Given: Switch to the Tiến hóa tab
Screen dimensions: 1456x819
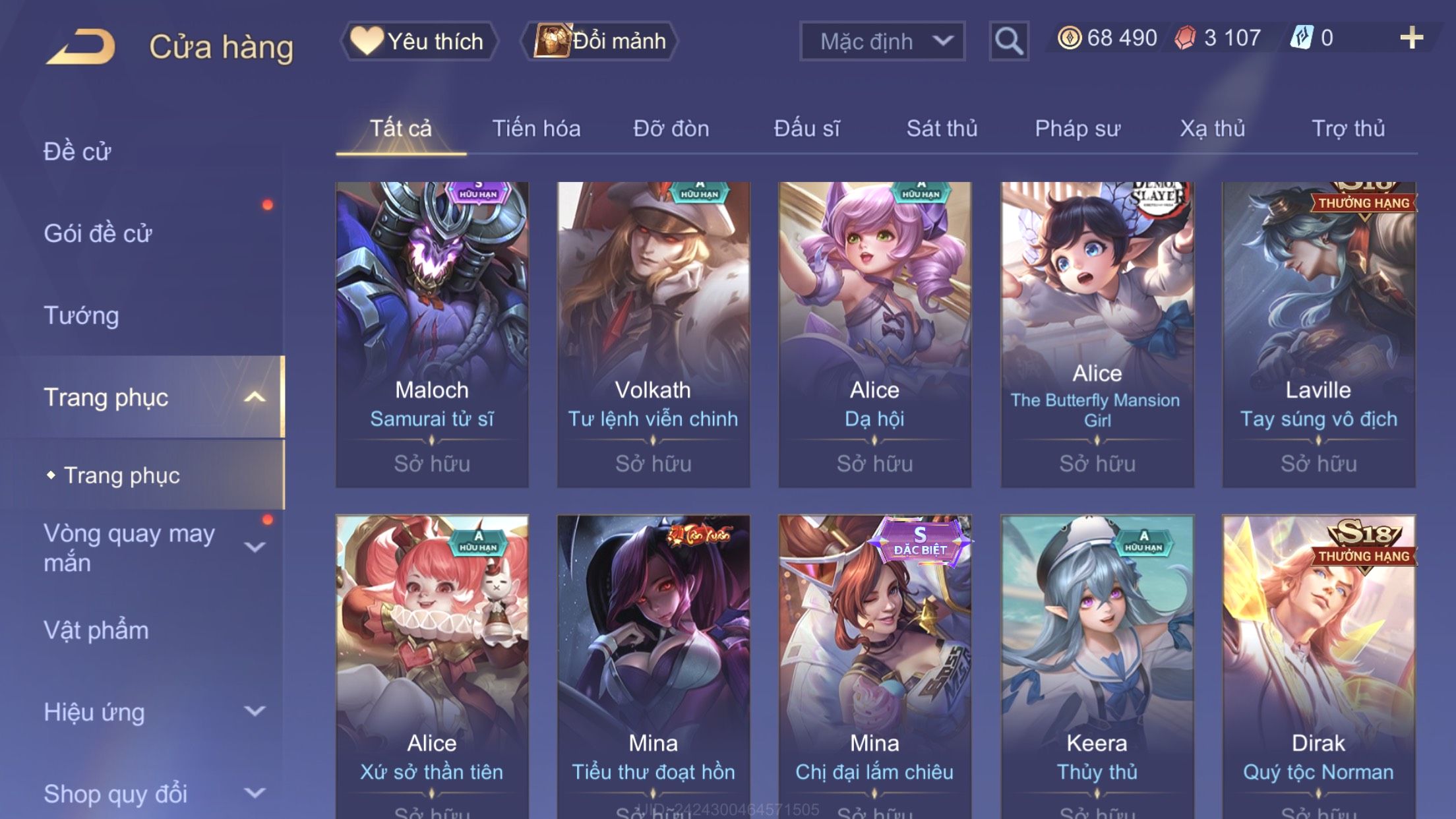Looking at the screenshot, I should [x=536, y=129].
